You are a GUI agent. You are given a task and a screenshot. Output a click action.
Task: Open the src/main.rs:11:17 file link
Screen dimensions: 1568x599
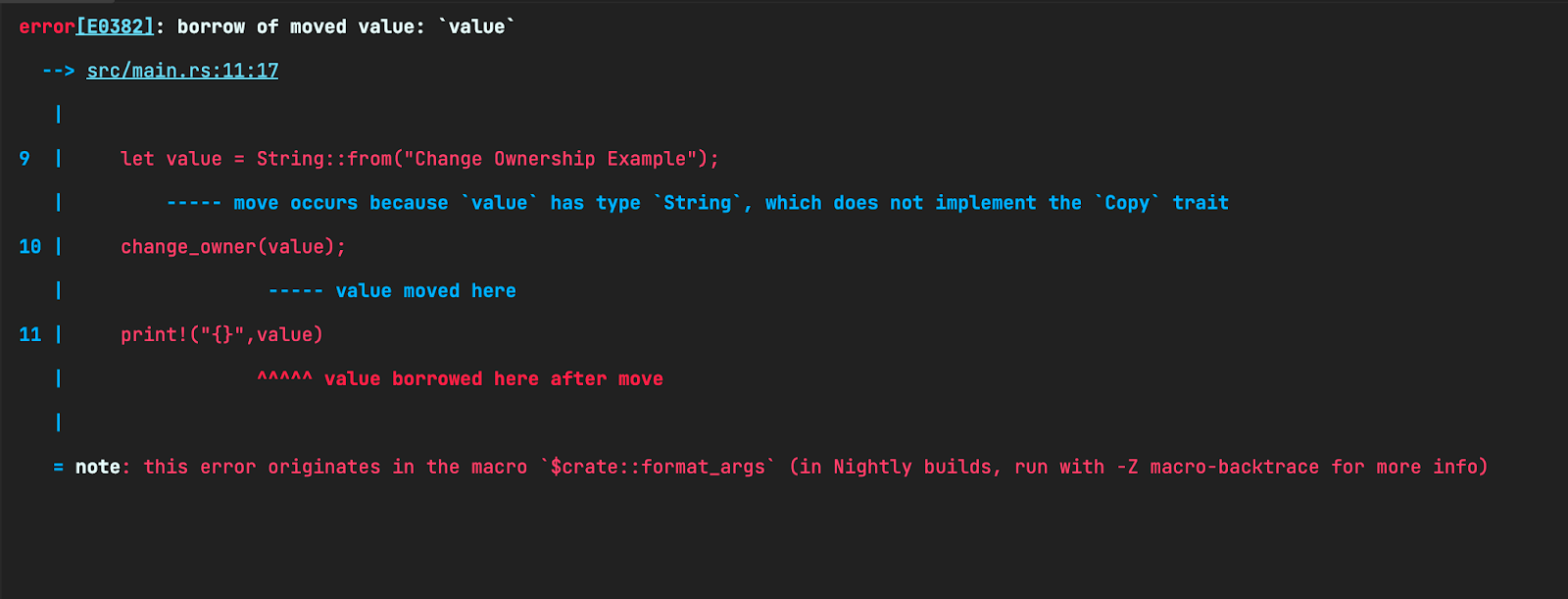tap(182, 71)
